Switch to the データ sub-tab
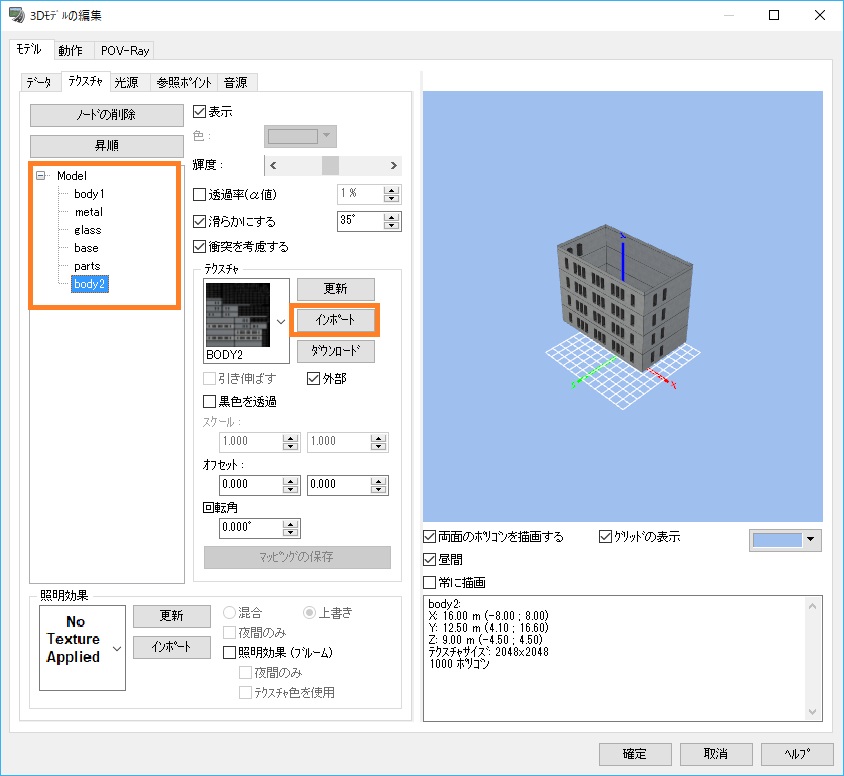The width and height of the screenshot is (844, 776). coord(39,82)
